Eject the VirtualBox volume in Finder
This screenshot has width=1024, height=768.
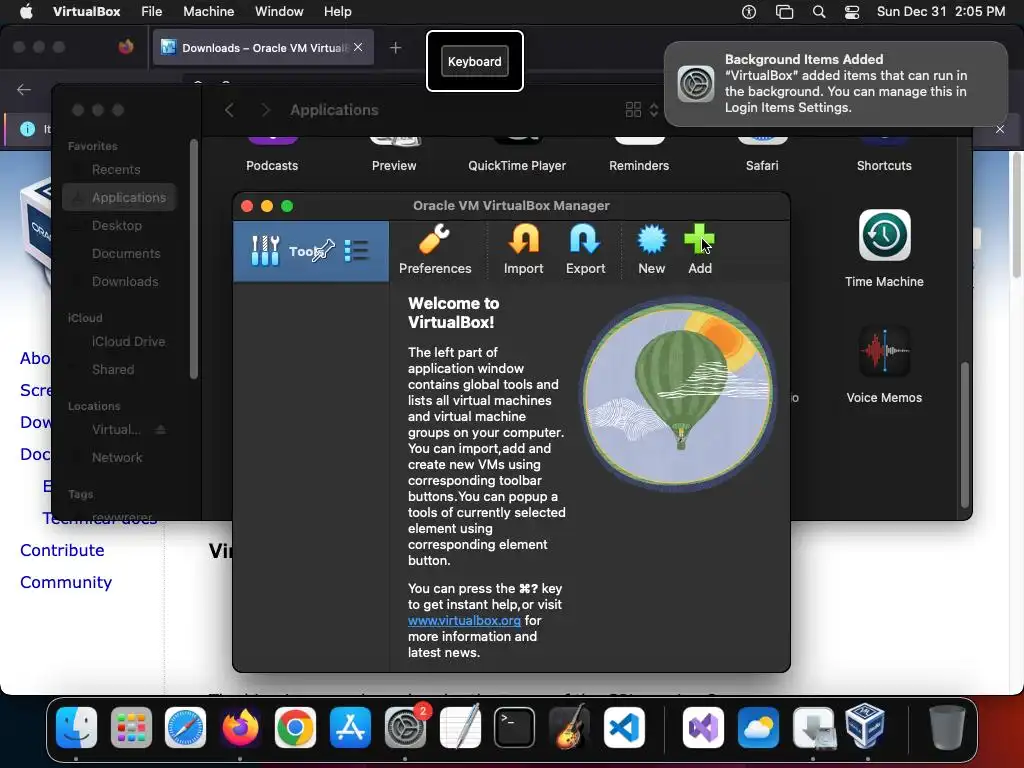(x=161, y=429)
